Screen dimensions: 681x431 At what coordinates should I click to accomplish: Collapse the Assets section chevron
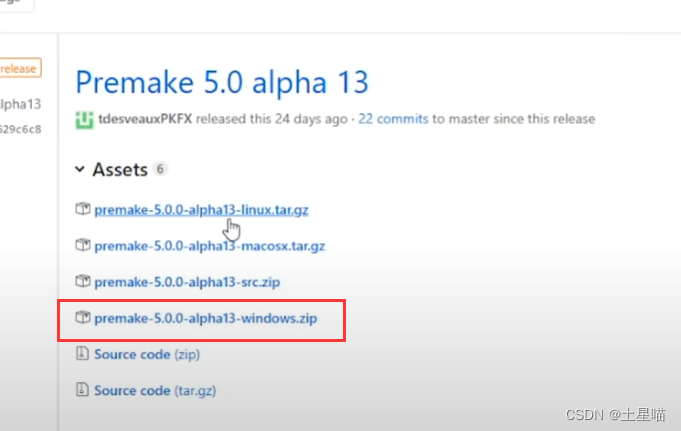tap(80, 169)
